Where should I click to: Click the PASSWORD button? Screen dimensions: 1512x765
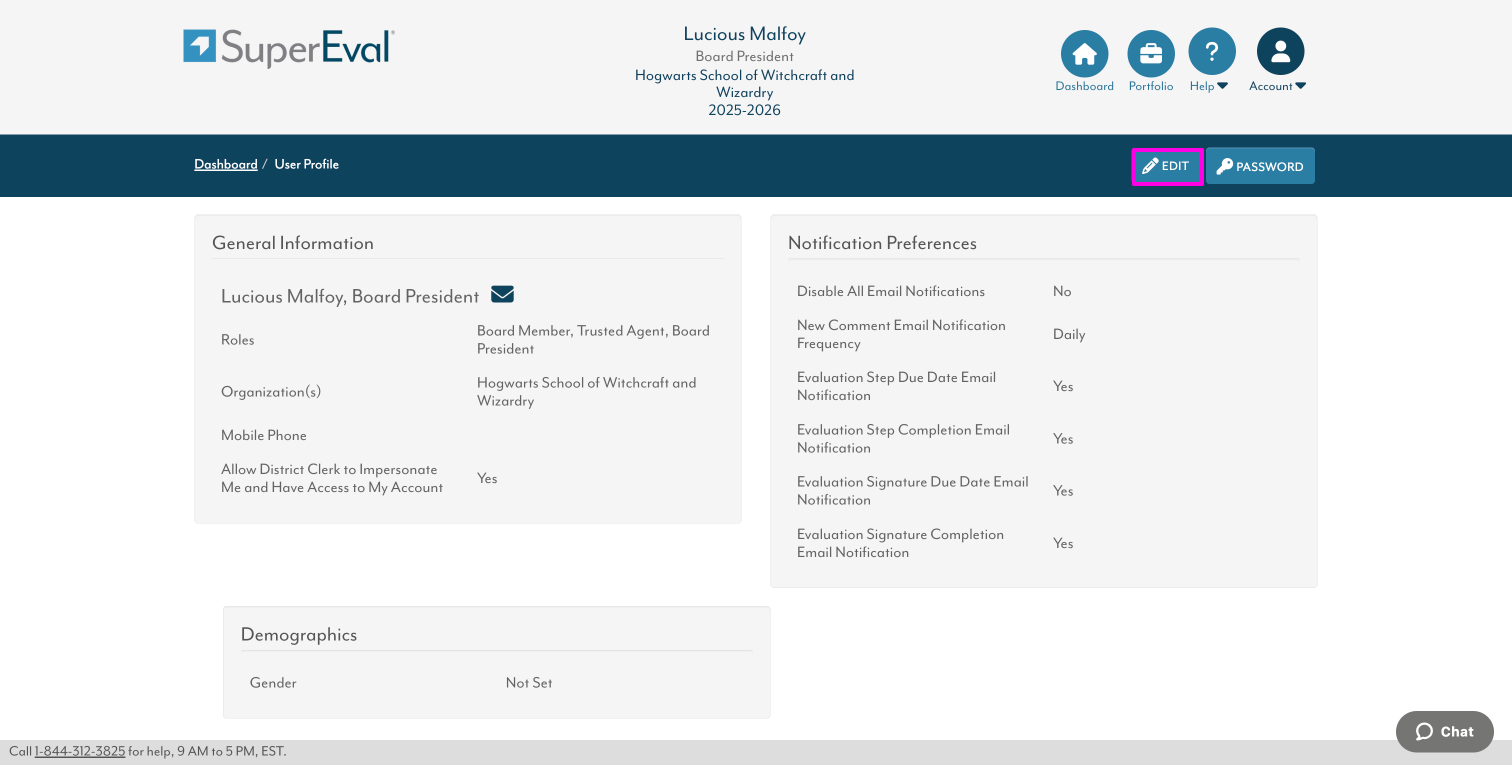(x=1260, y=167)
